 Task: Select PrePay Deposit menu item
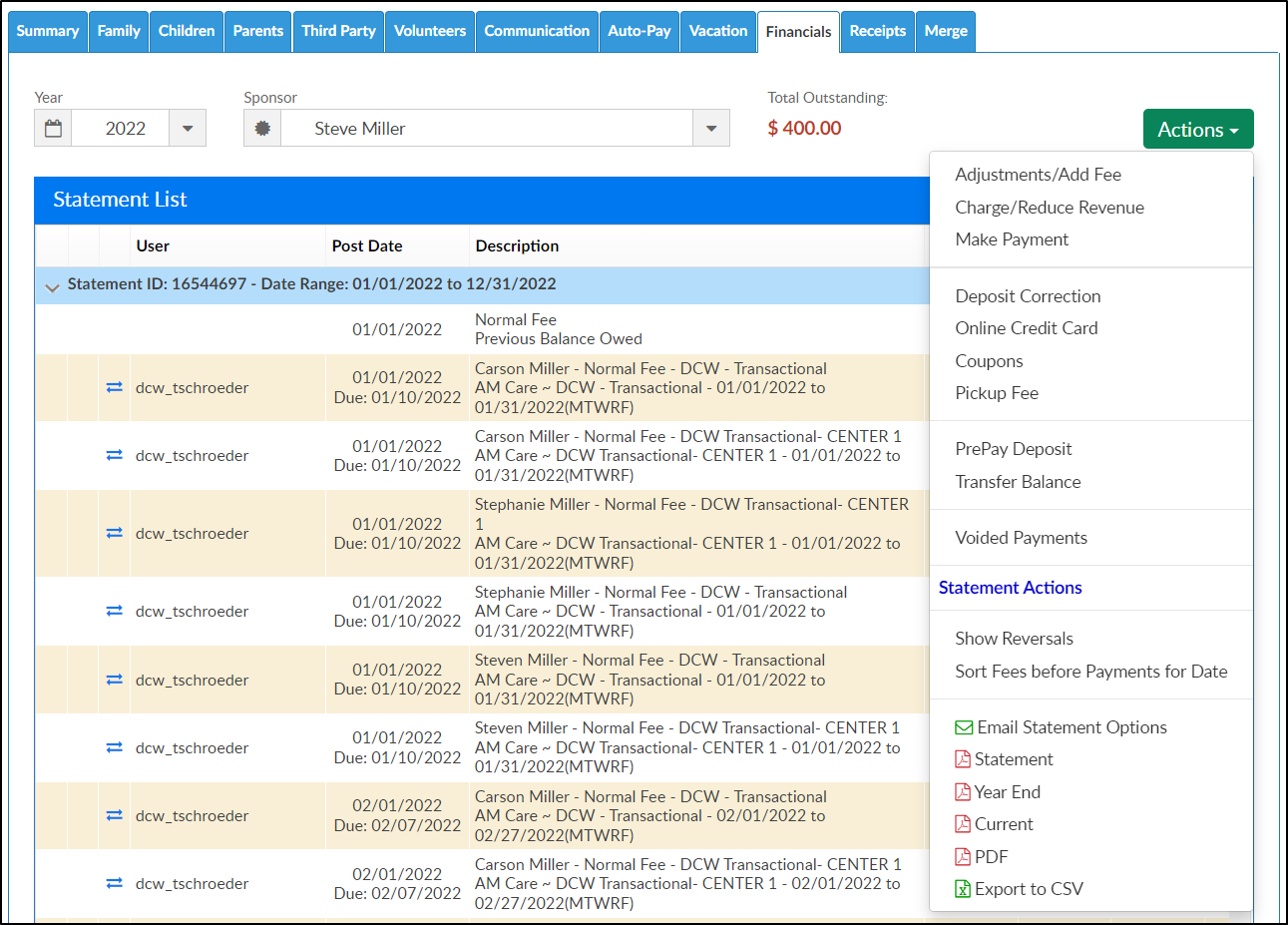[x=1014, y=449]
